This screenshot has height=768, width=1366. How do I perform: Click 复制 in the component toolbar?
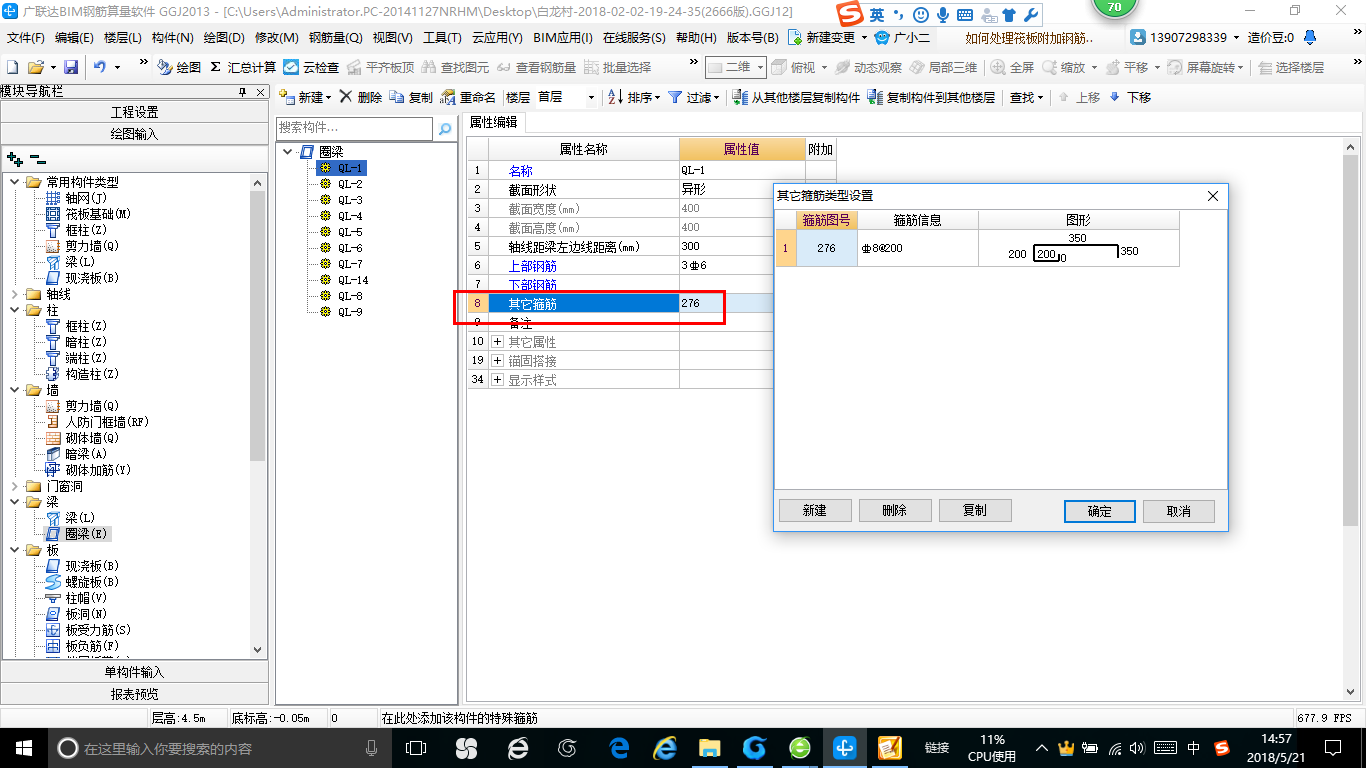tap(411, 97)
